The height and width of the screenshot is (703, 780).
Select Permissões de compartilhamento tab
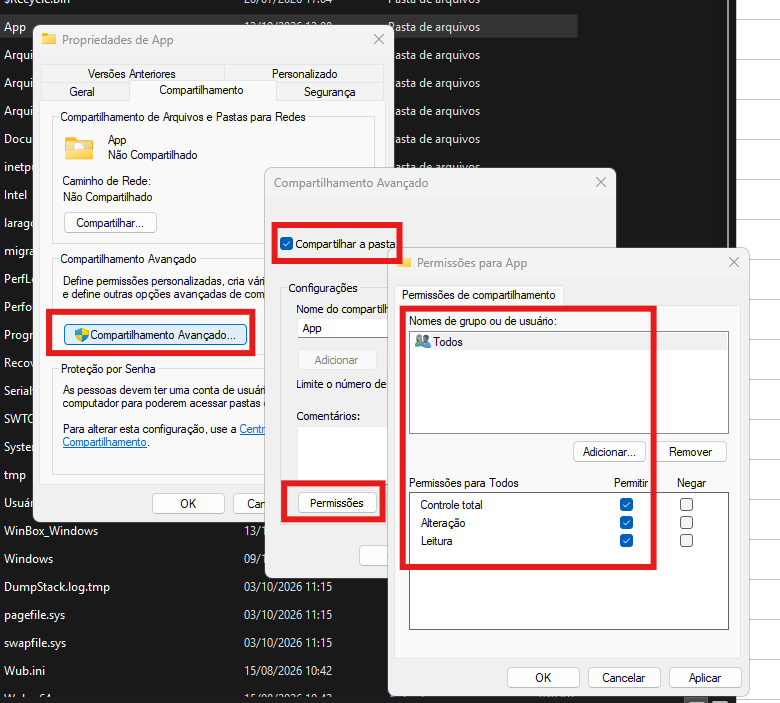click(479, 295)
